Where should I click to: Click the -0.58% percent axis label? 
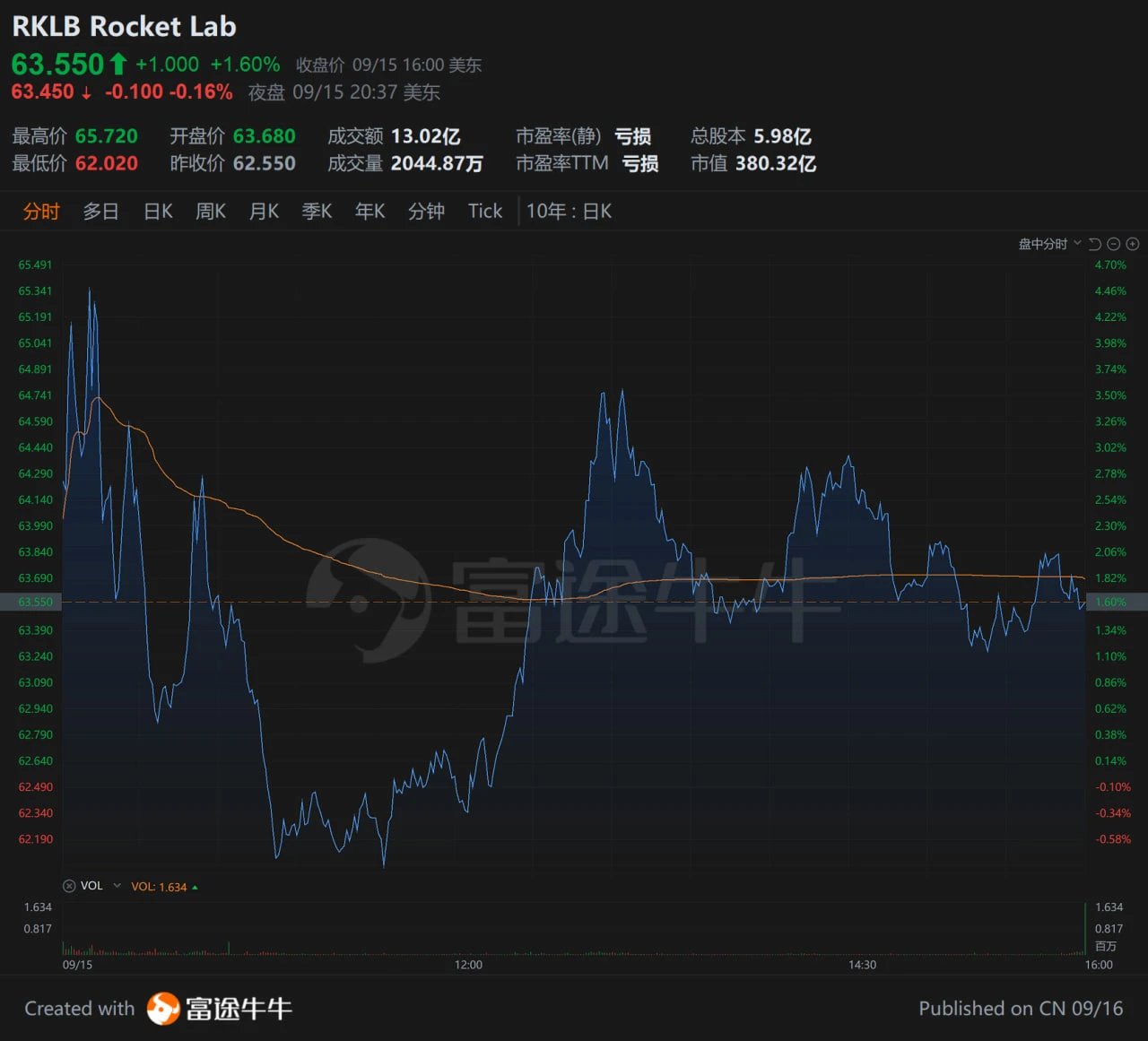click(1113, 839)
